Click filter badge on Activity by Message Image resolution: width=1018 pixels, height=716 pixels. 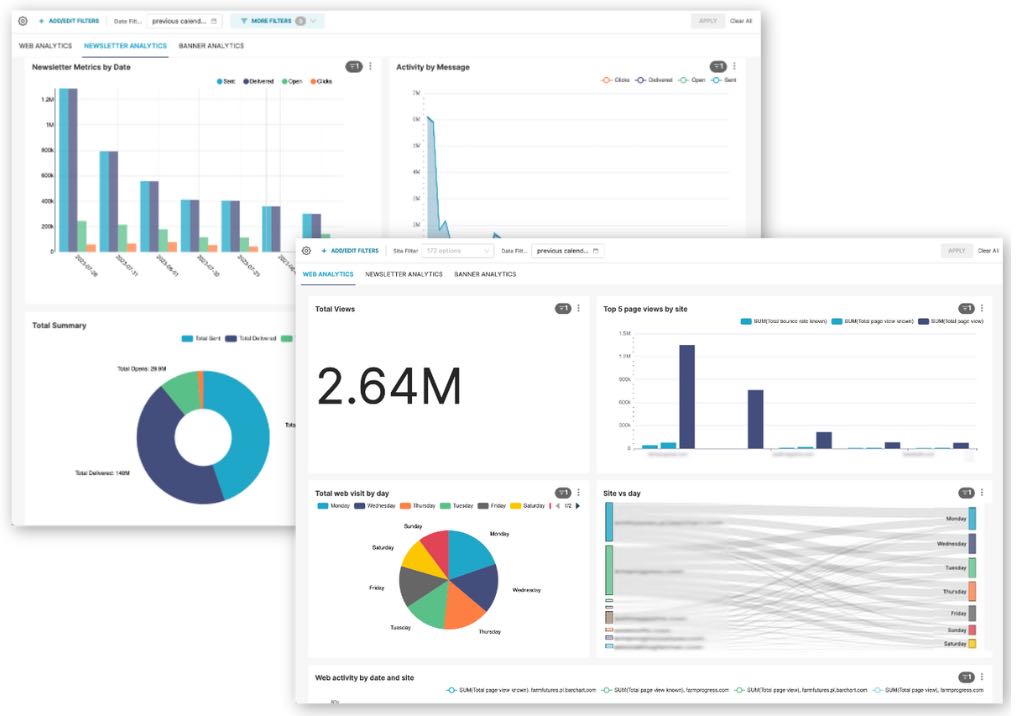tap(717, 67)
